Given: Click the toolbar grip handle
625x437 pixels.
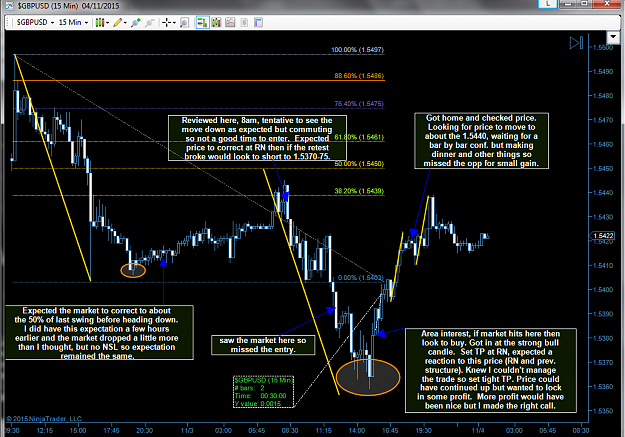Looking at the screenshot, I should tap(8, 22).
